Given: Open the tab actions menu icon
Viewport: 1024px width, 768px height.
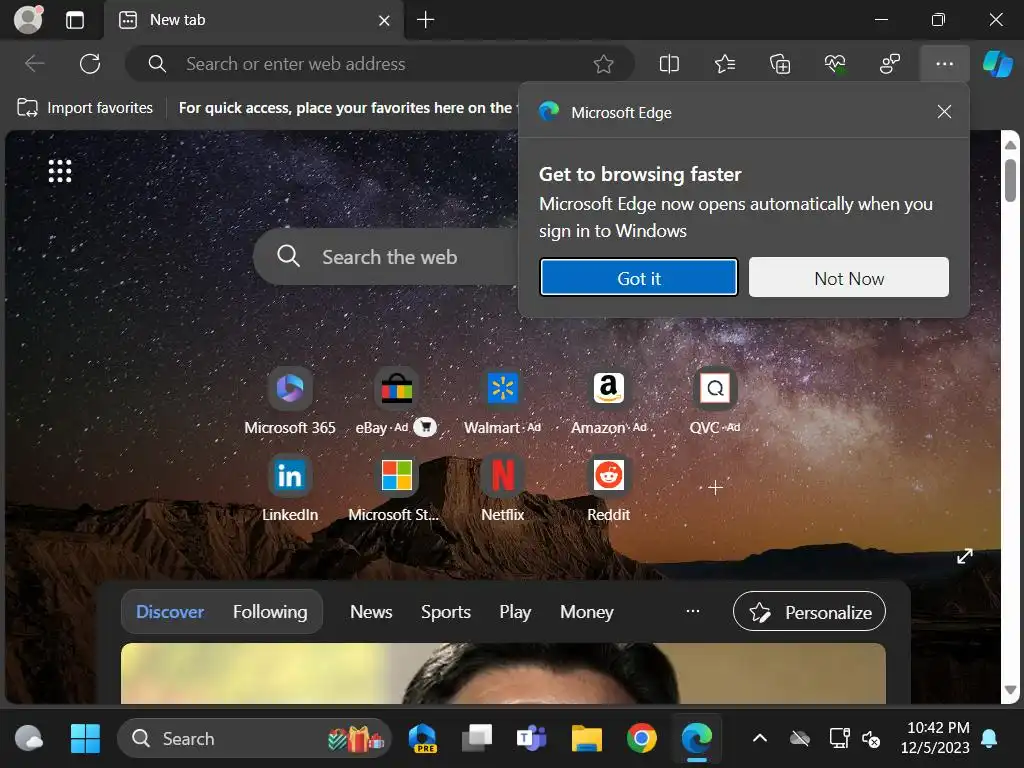Looking at the screenshot, I should point(75,20).
